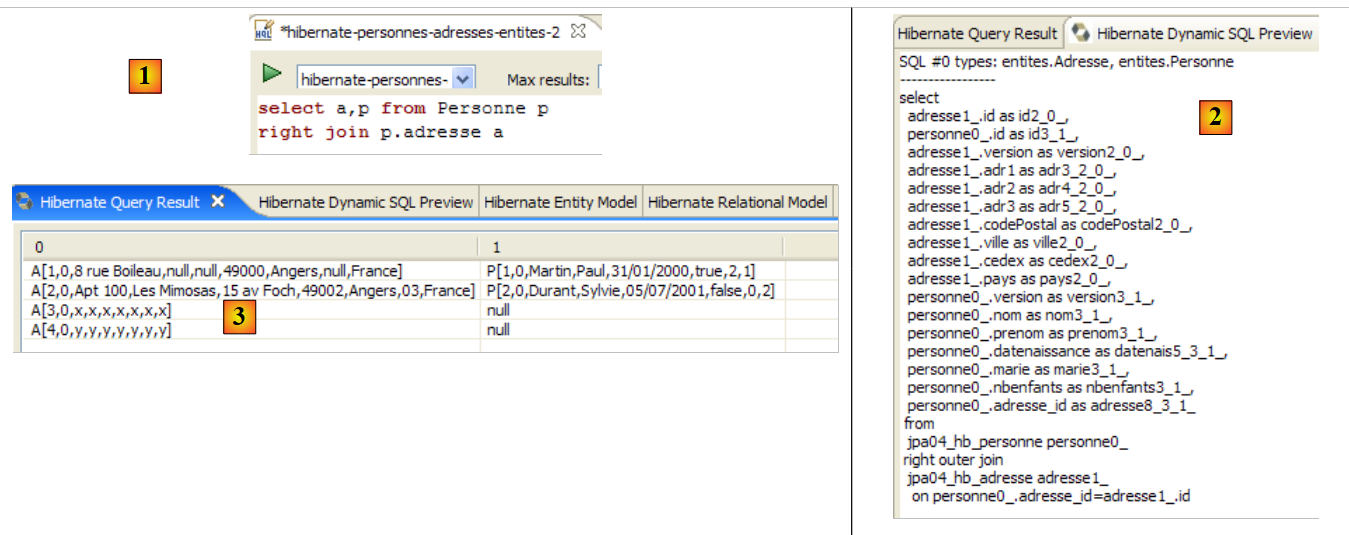Click the Max results input field
Image resolution: width=1349 pixels, height=535 pixels.
tap(599, 79)
